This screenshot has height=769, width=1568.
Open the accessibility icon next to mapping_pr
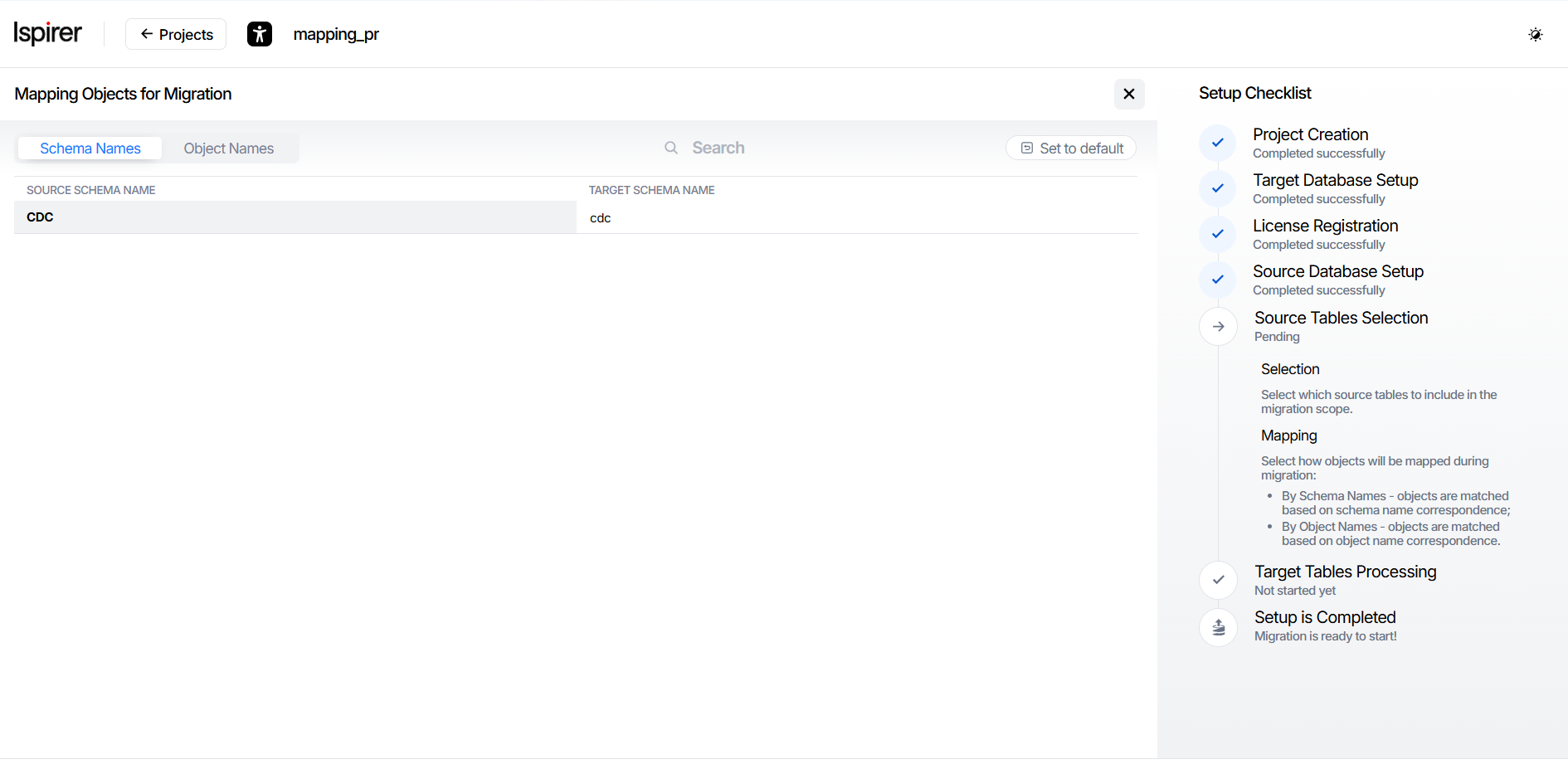click(260, 34)
